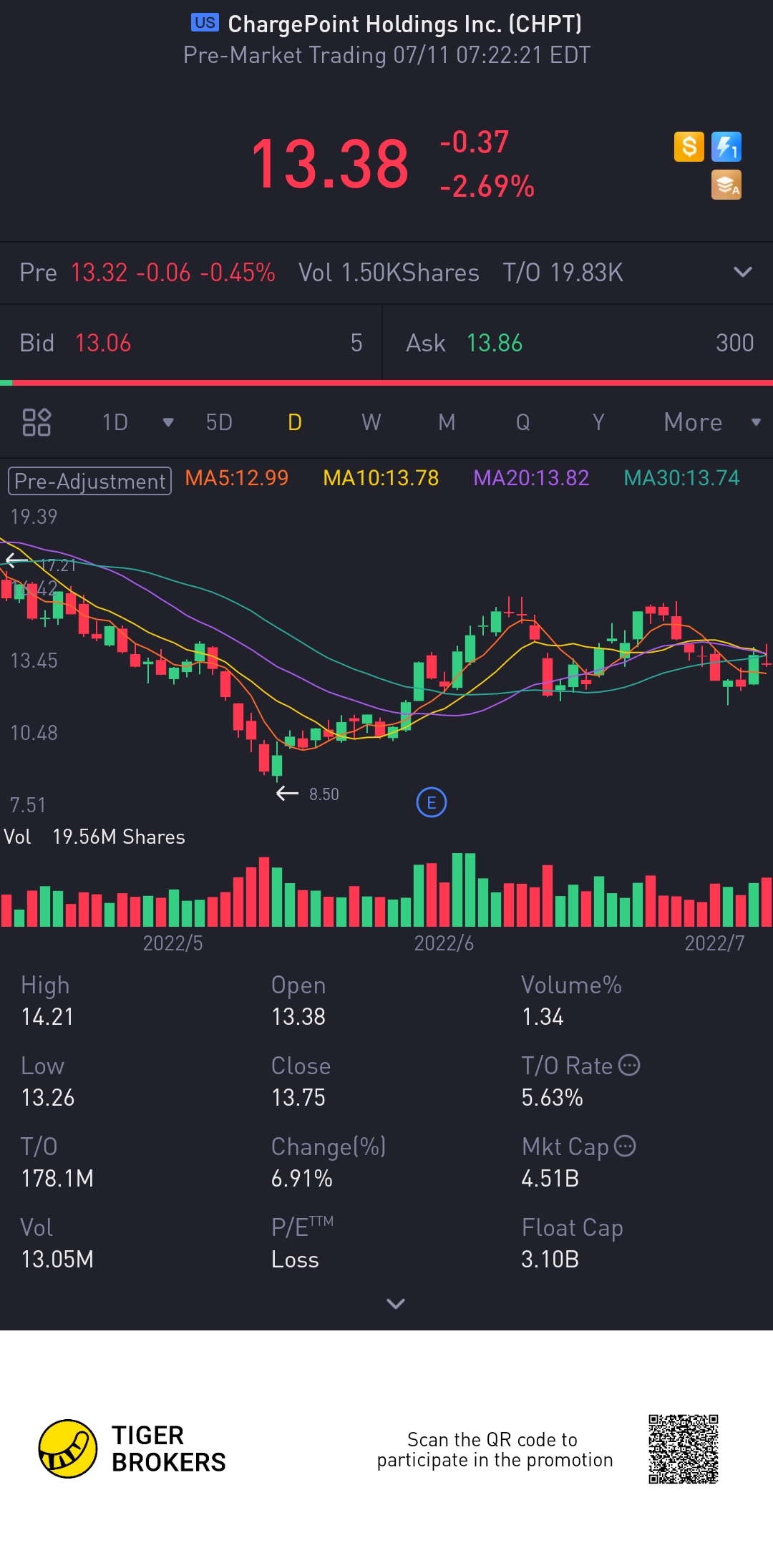Tap the US market flag badge
Viewport: 773px width, 1568px height.
pos(205,23)
